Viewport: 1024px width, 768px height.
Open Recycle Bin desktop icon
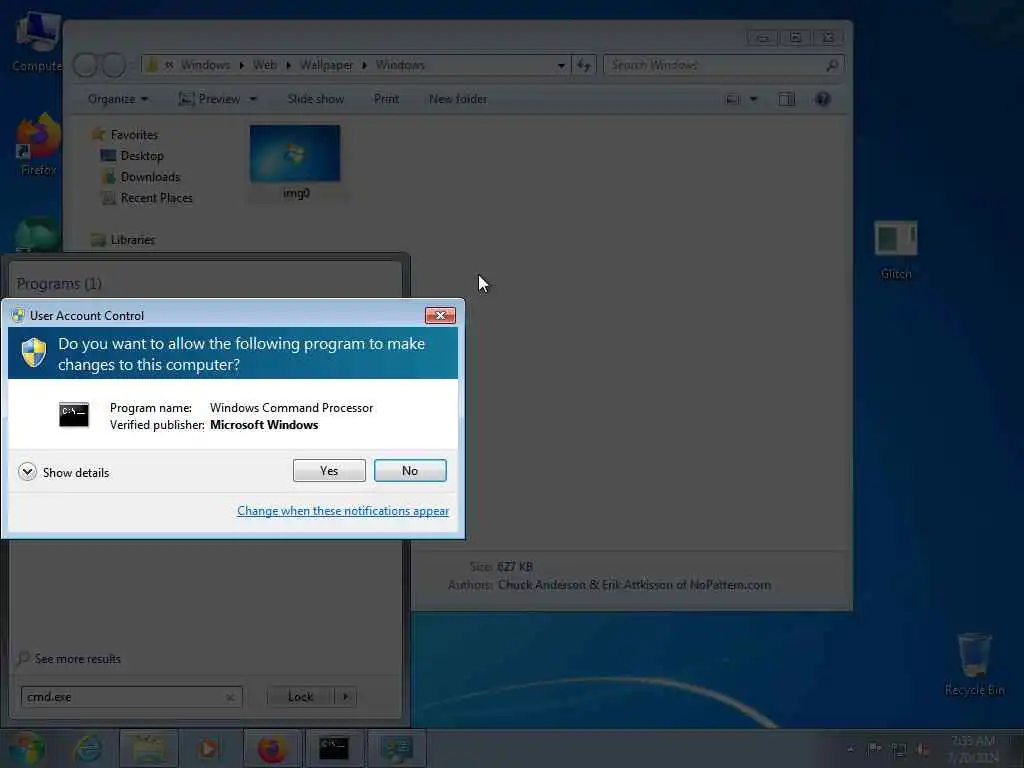click(x=974, y=664)
